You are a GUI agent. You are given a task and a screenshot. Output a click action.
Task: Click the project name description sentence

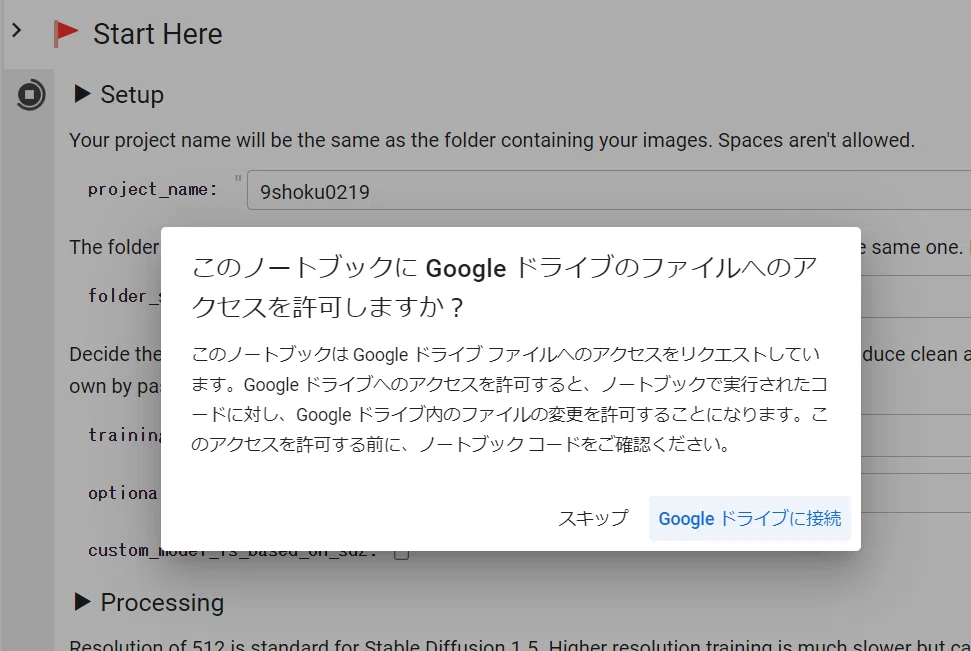point(492,141)
